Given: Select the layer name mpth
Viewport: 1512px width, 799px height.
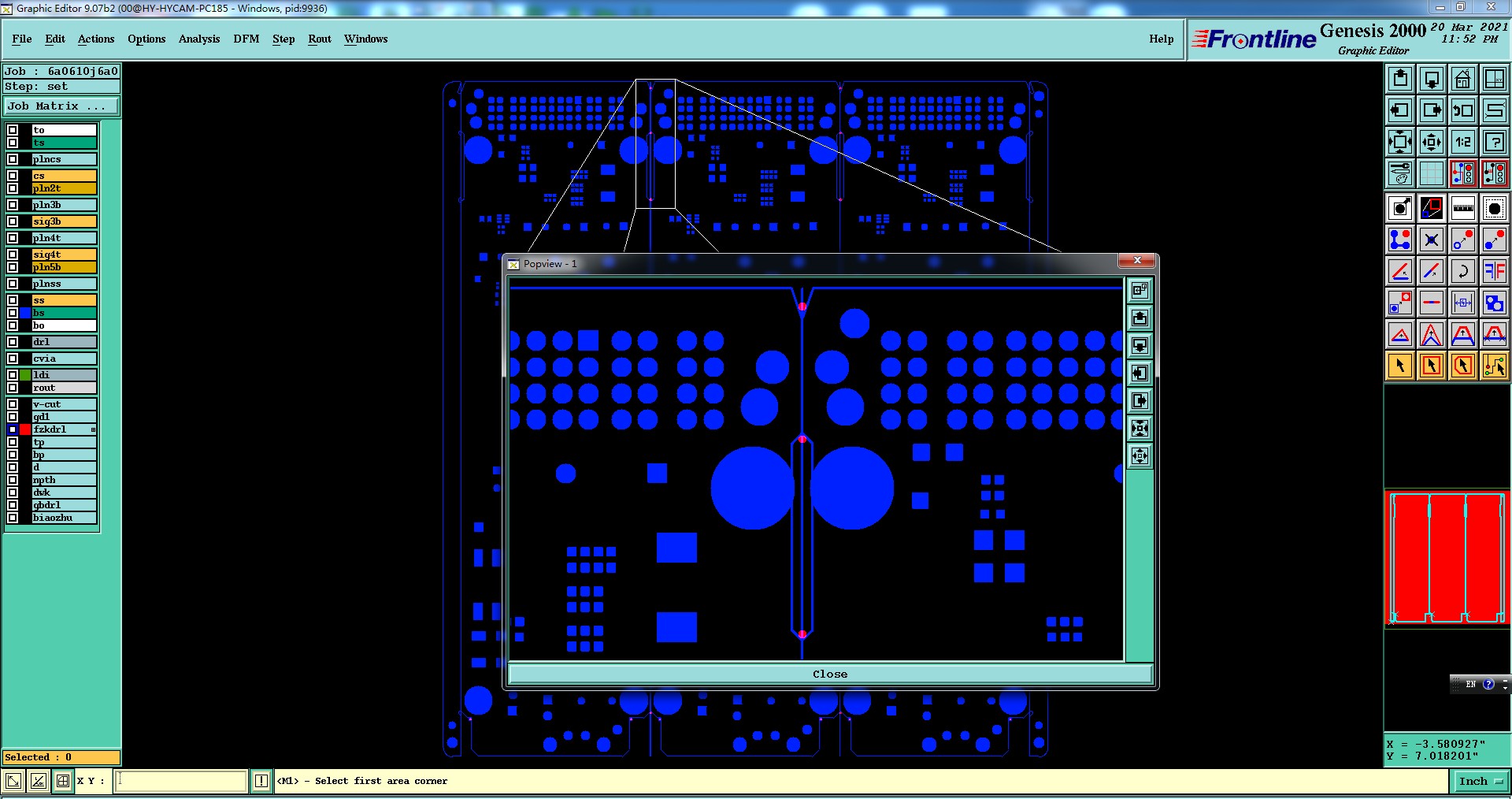Looking at the screenshot, I should [64, 480].
